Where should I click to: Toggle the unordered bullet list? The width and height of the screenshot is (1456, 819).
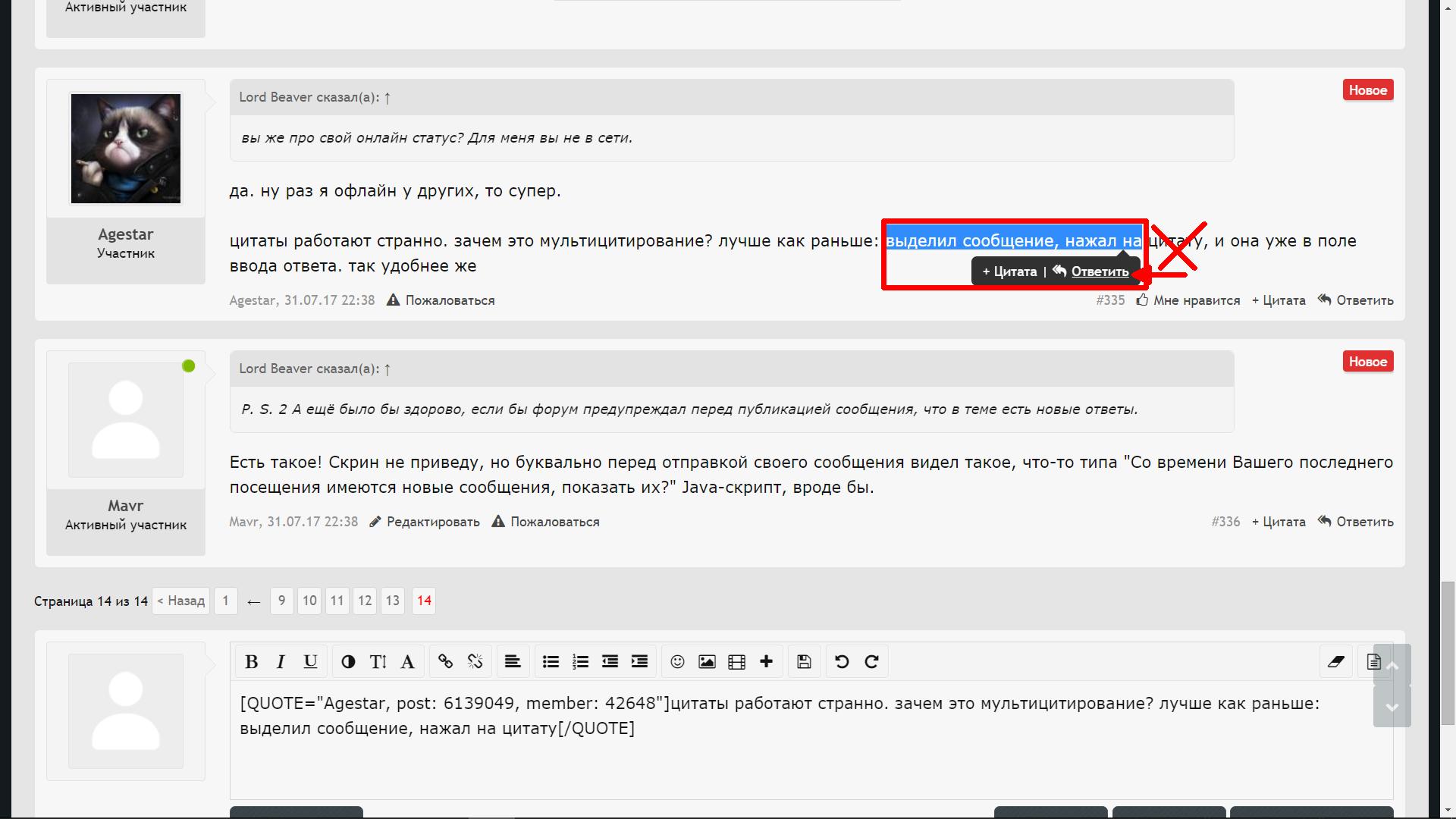[x=551, y=662]
